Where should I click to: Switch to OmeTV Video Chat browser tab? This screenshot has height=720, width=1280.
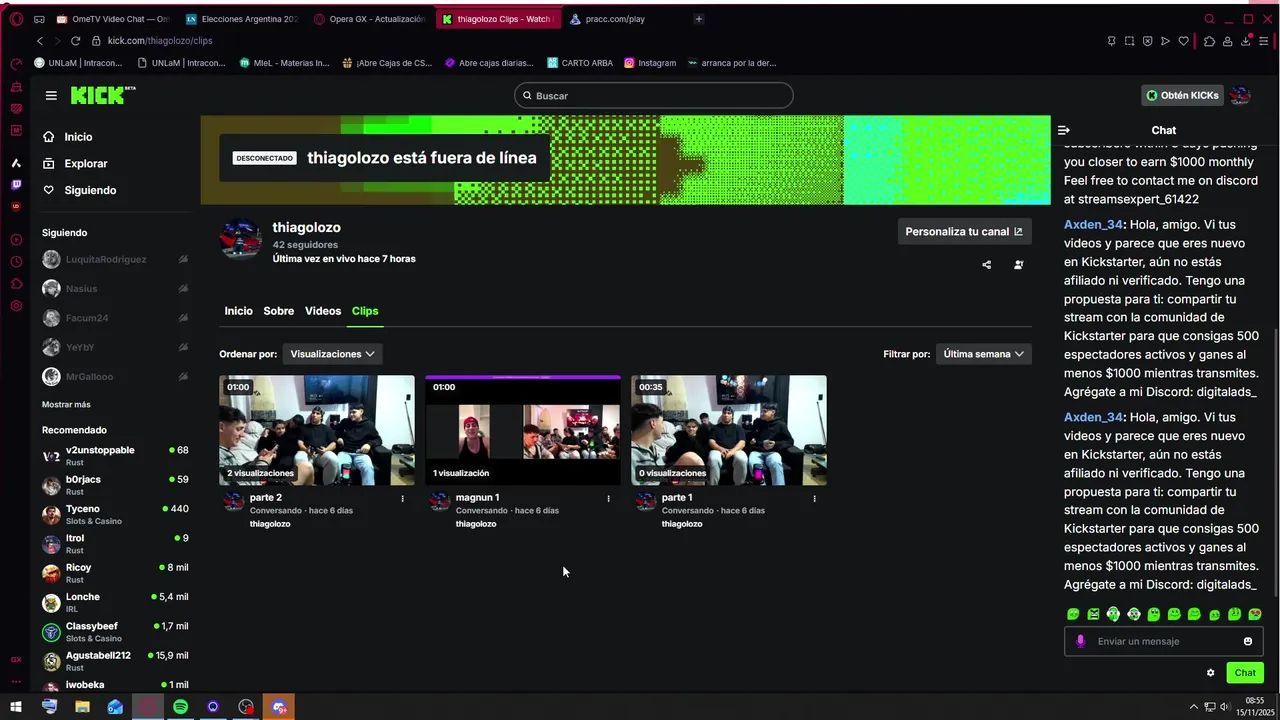tap(113, 19)
